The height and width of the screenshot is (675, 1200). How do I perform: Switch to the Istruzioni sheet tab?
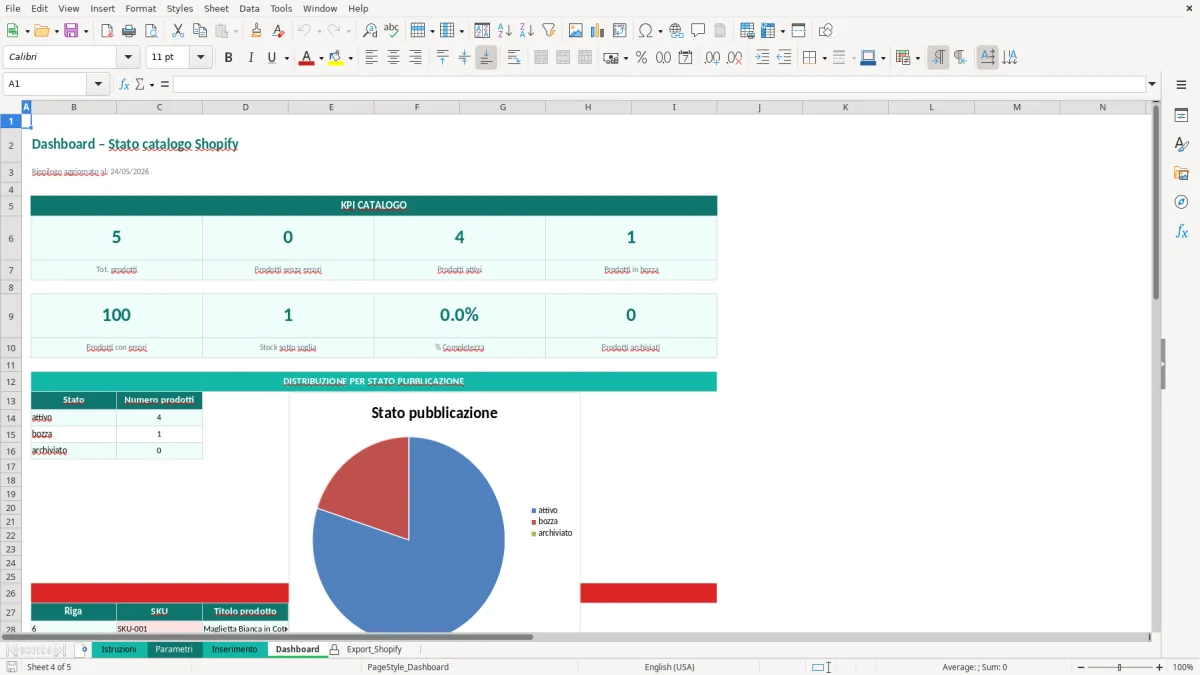[x=119, y=649]
